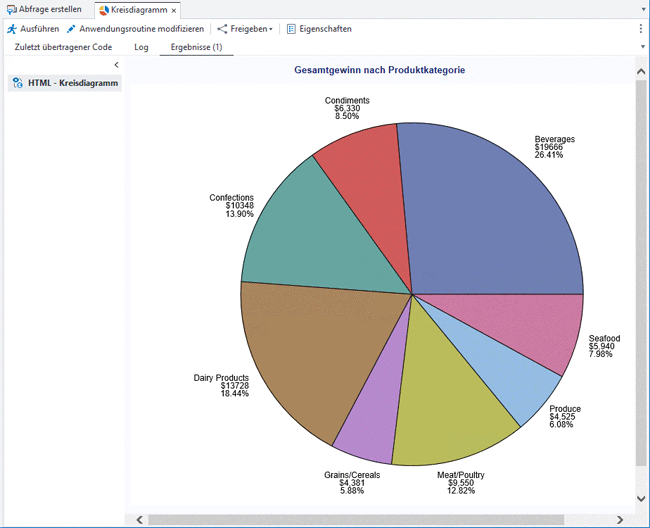
Task: Select HTML - Kreisdiagramm in results list
Action: pyautogui.click(x=73, y=83)
